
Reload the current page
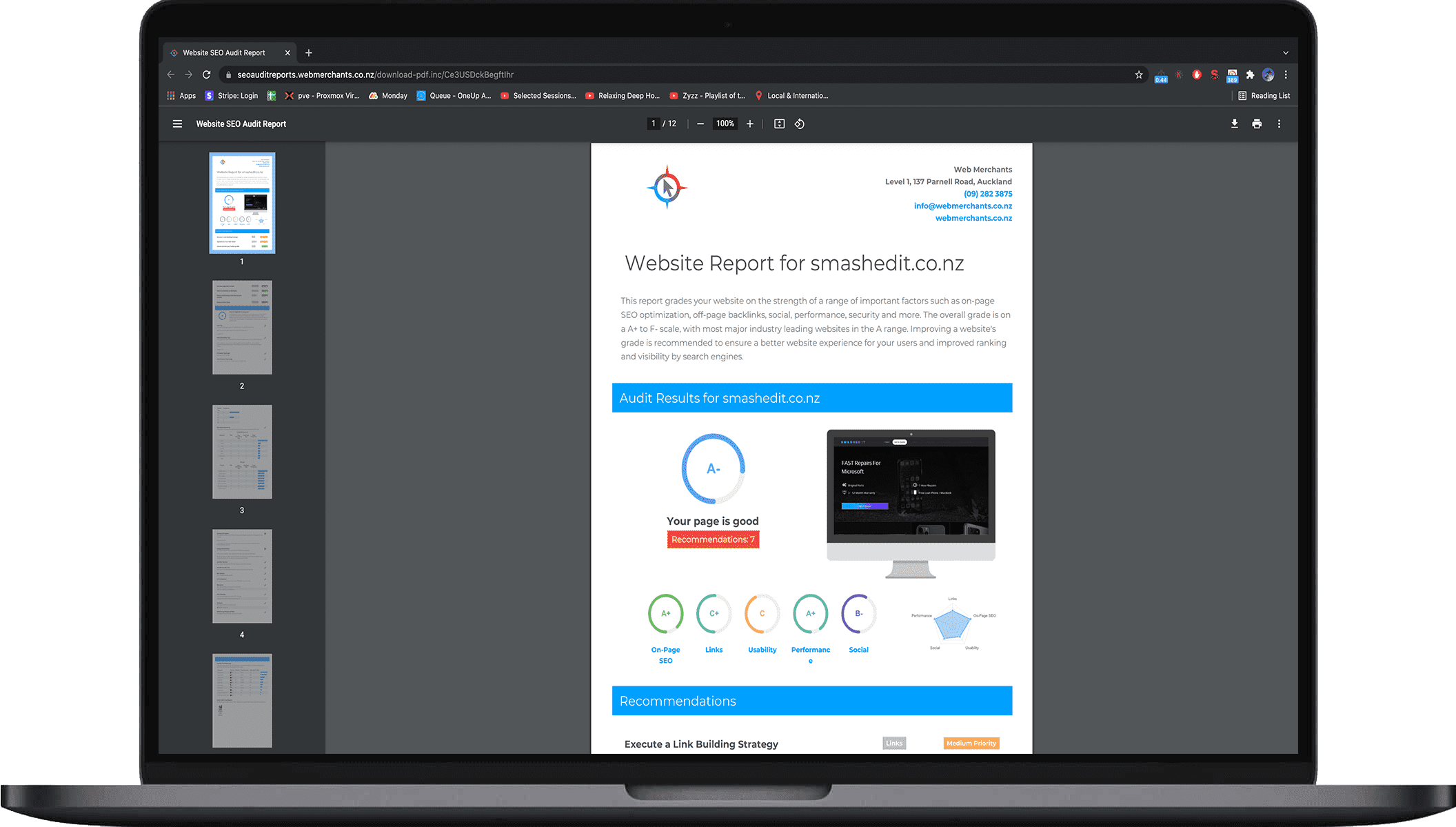click(x=206, y=74)
